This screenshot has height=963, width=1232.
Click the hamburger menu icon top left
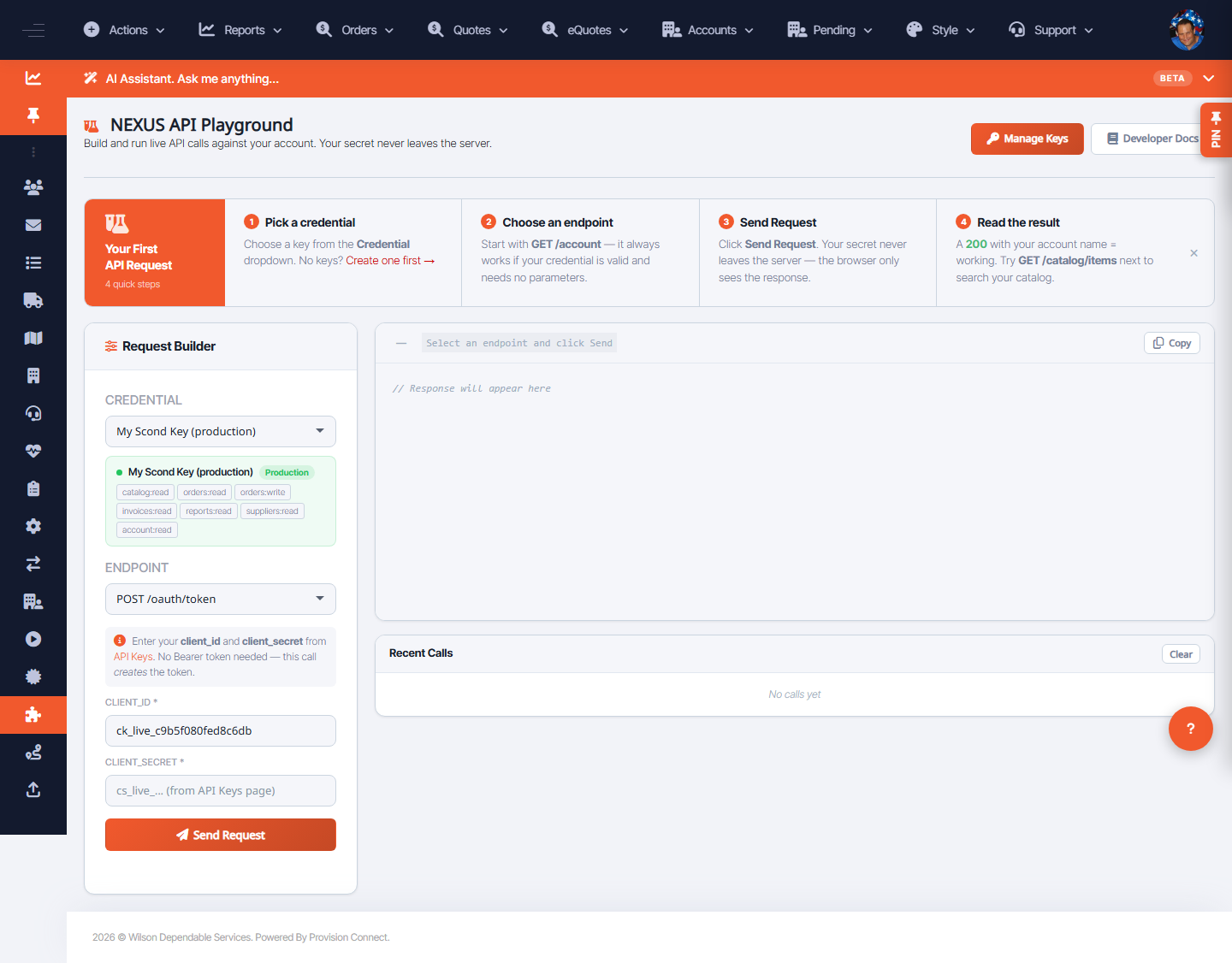point(33,30)
